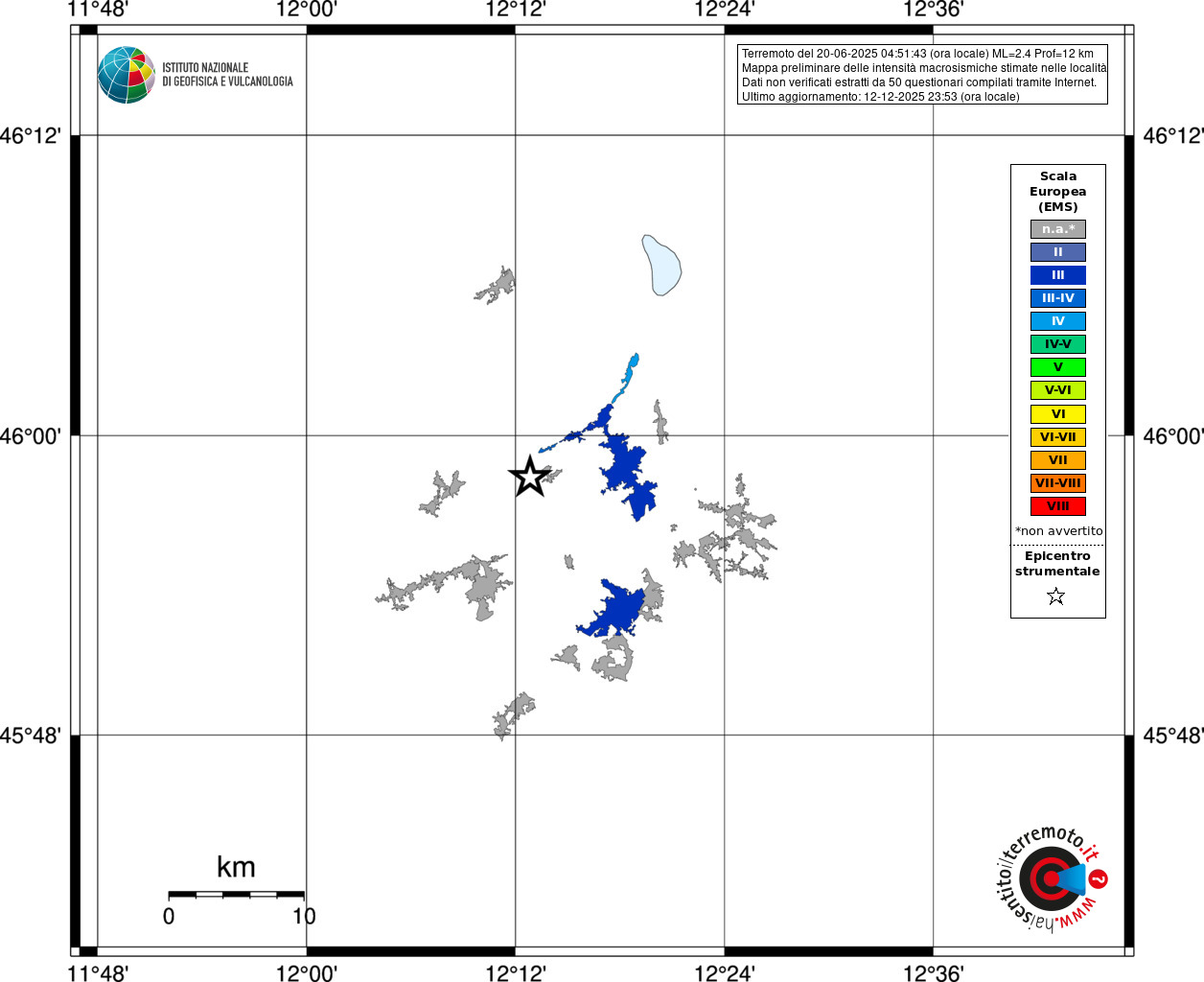Click top axis label 11°48'
The width and height of the screenshot is (1204, 982).
[98, 10]
